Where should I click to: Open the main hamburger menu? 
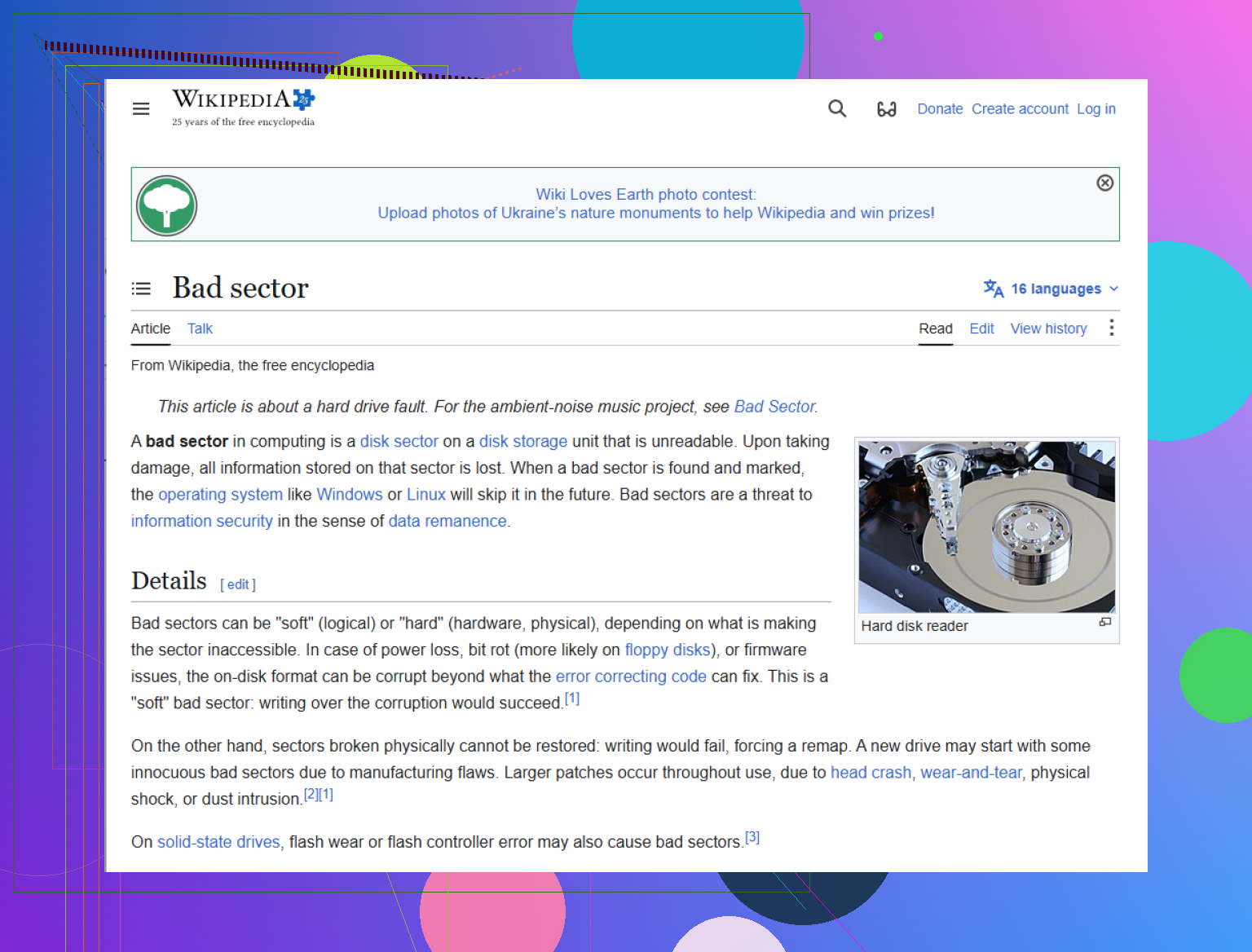tap(141, 109)
